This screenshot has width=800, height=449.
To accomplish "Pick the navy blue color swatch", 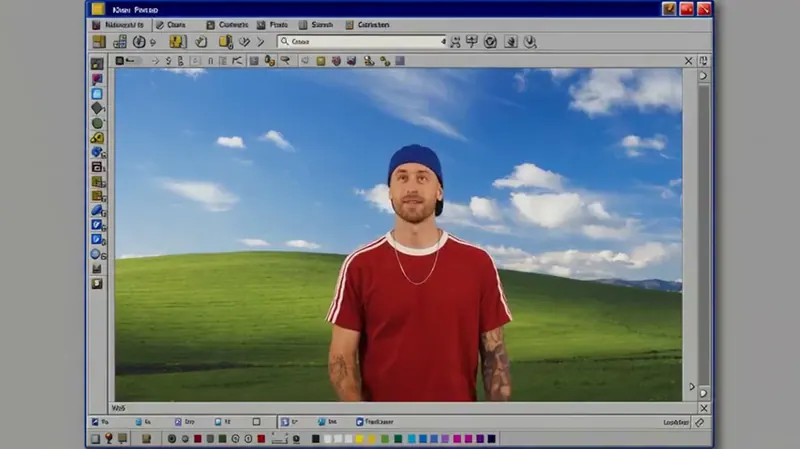I will tap(491, 439).
